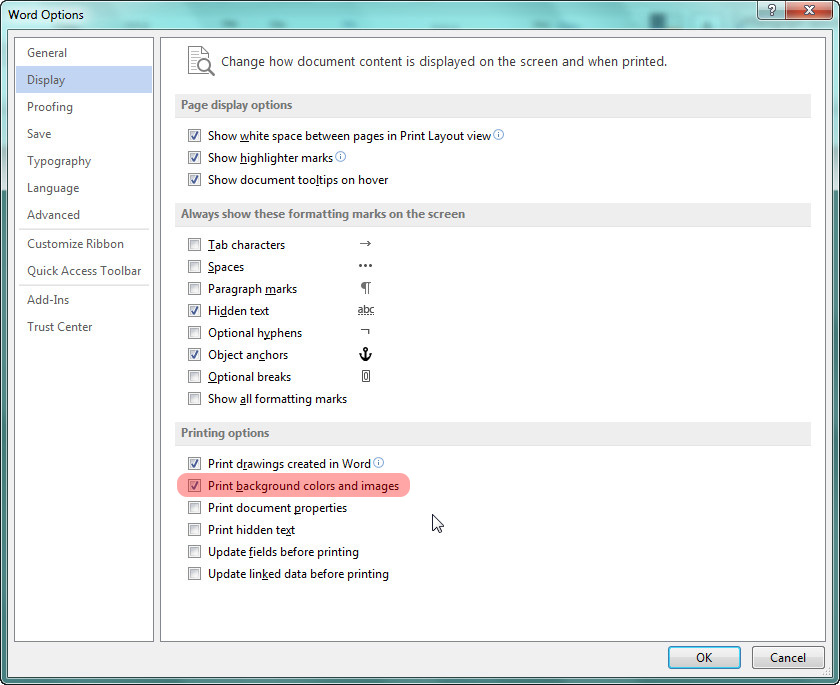The image size is (840, 685).
Task: Click the Cancel button
Action: [788, 657]
